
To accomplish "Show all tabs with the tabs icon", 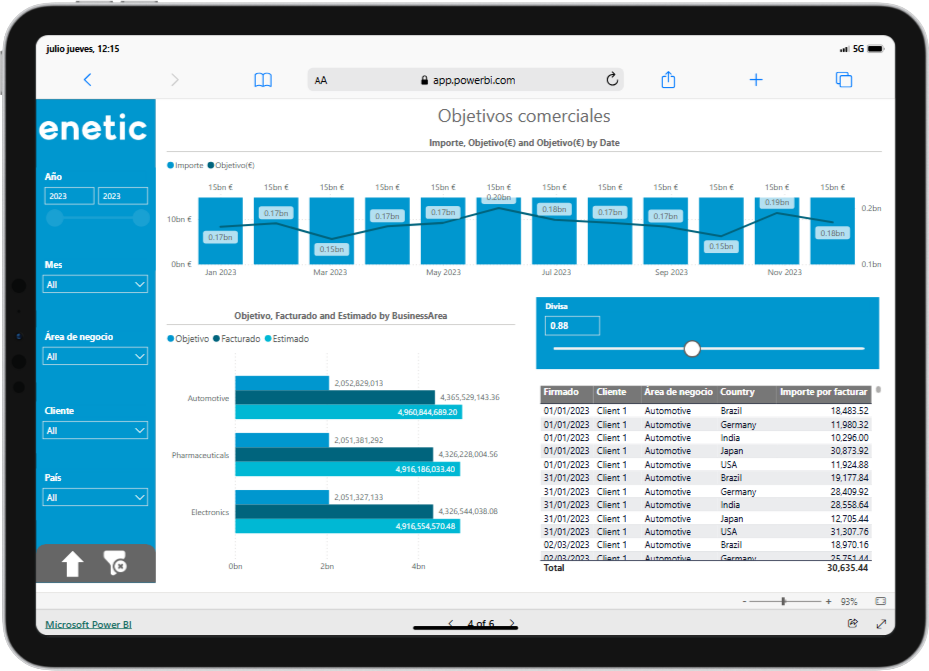I will coord(844,79).
